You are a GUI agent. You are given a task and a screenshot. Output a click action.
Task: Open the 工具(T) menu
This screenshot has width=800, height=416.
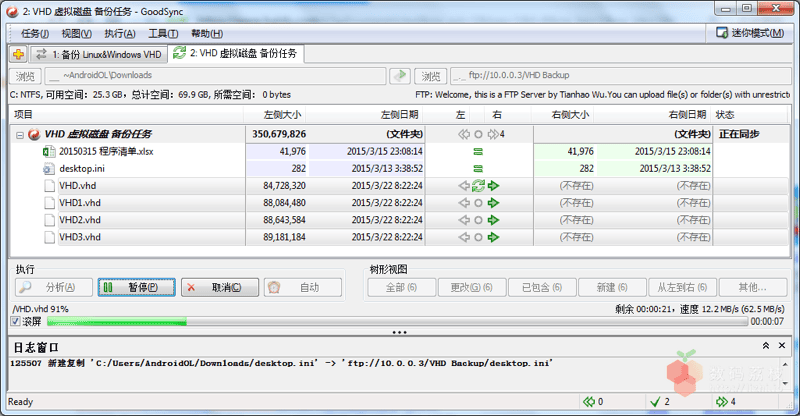coord(163,34)
